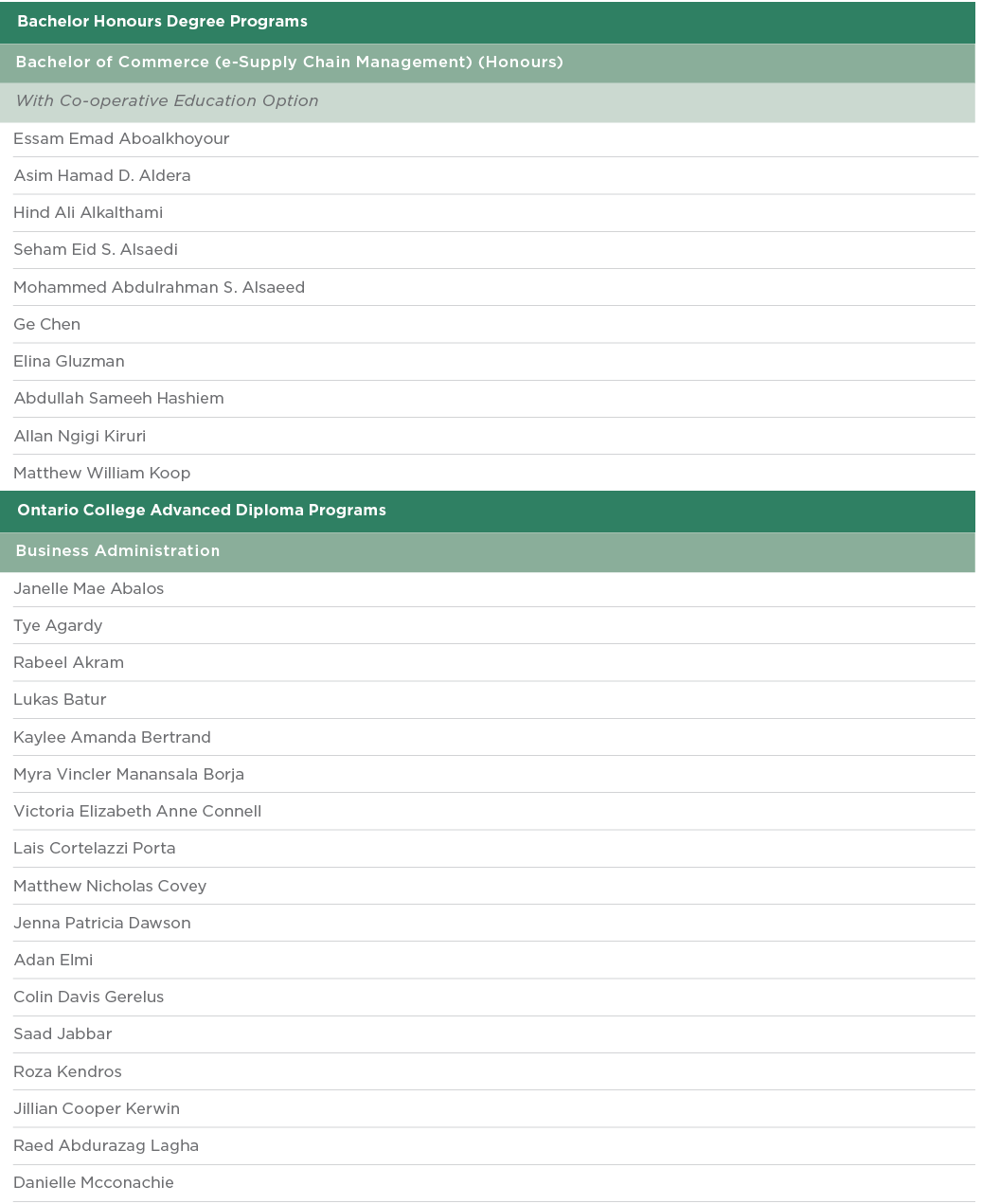Click the Matthew William Koop row

(x=102, y=474)
